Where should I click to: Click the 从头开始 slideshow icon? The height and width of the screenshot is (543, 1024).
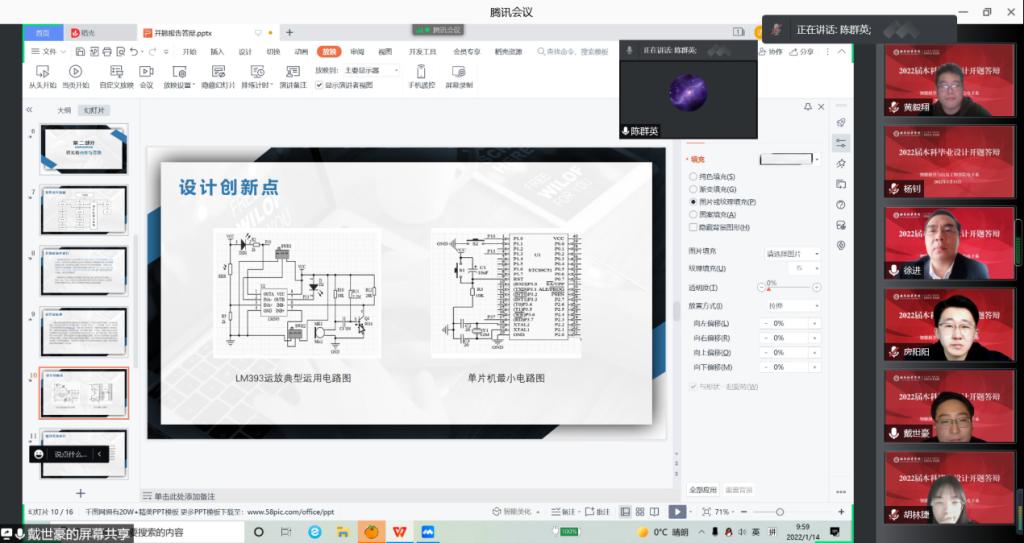tap(42, 71)
